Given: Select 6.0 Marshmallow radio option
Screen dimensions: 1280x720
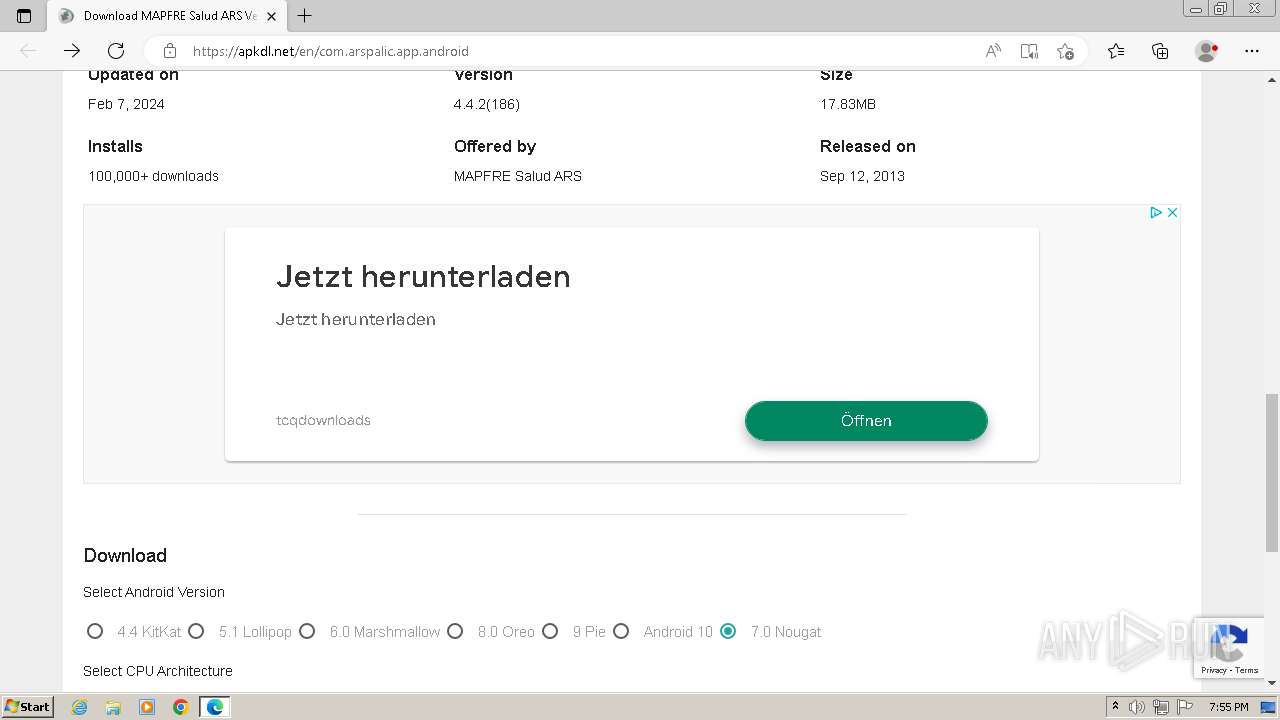Looking at the screenshot, I should tap(307, 631).
